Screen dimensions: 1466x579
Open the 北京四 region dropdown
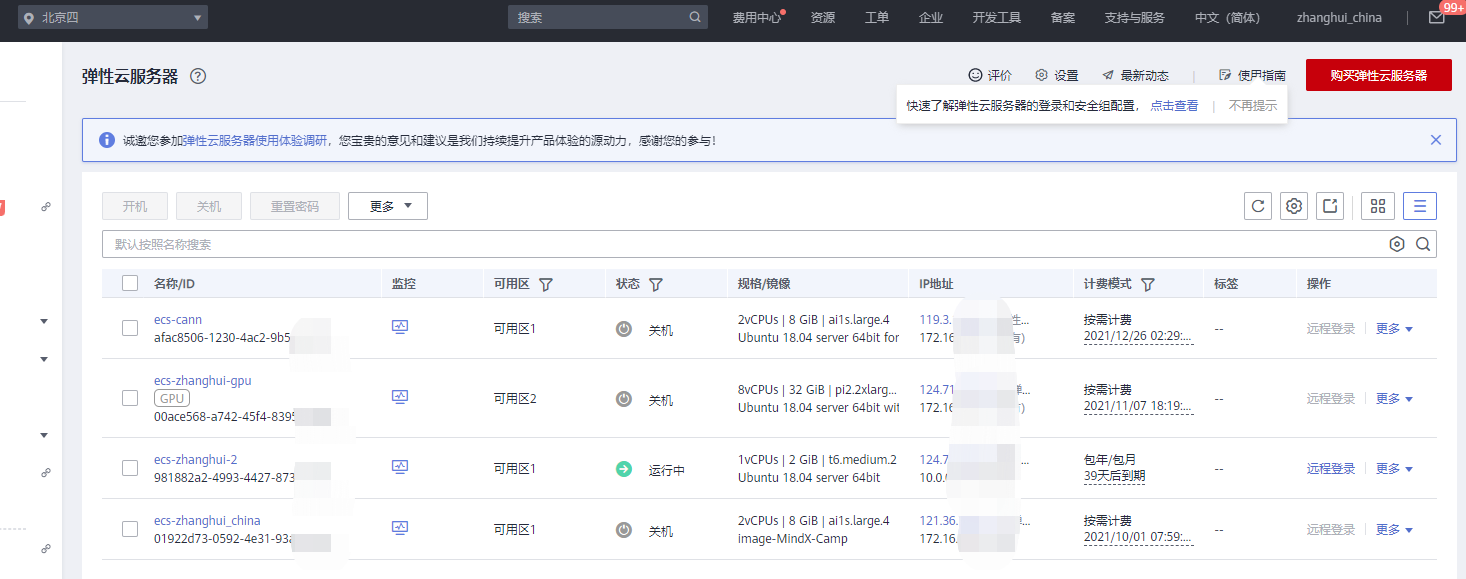tap(114, 18)
